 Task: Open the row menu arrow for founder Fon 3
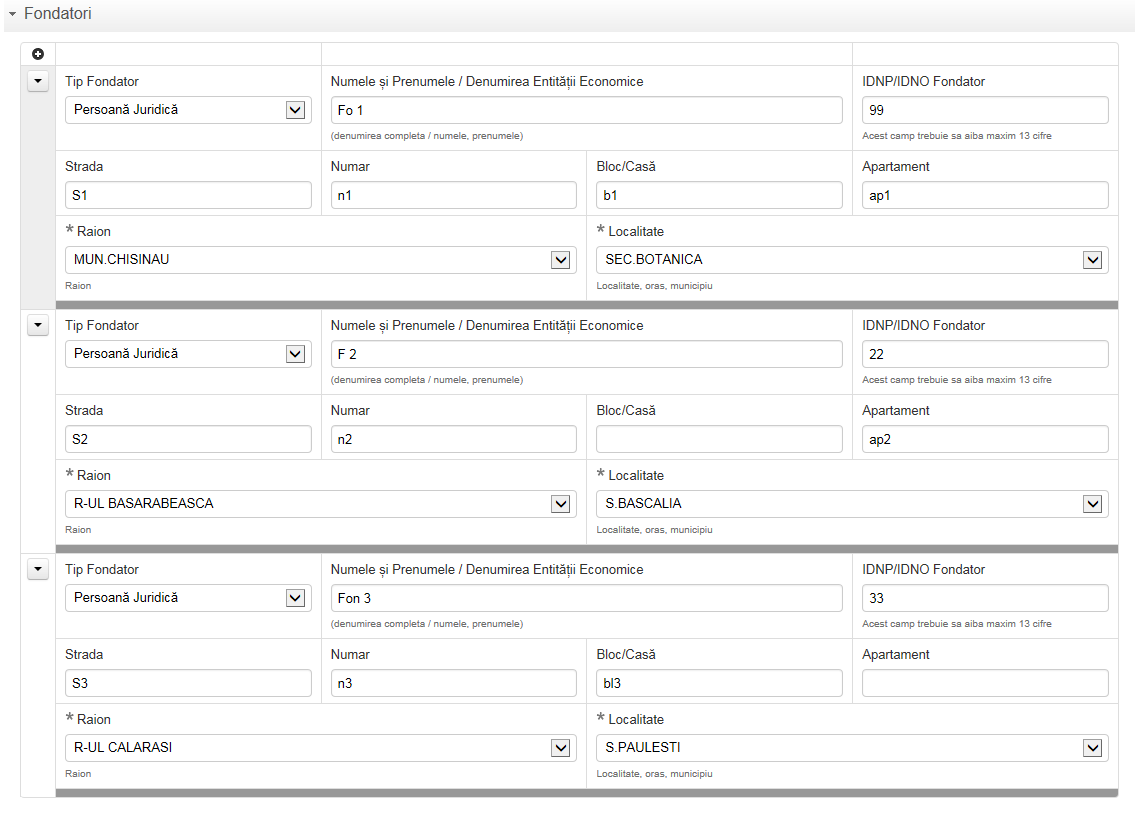coord(38,569)
